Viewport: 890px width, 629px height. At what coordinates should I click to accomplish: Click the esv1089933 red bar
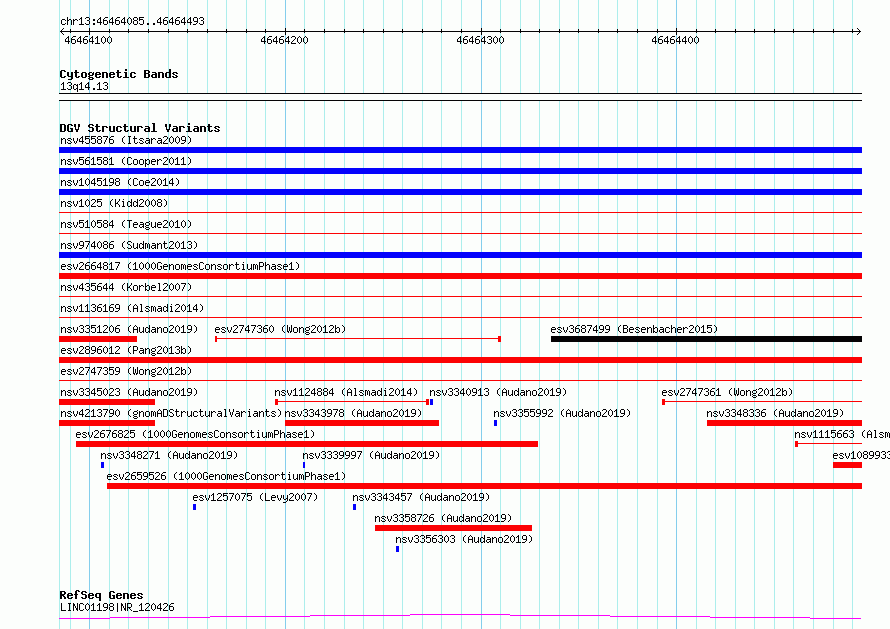coord(847,465)
